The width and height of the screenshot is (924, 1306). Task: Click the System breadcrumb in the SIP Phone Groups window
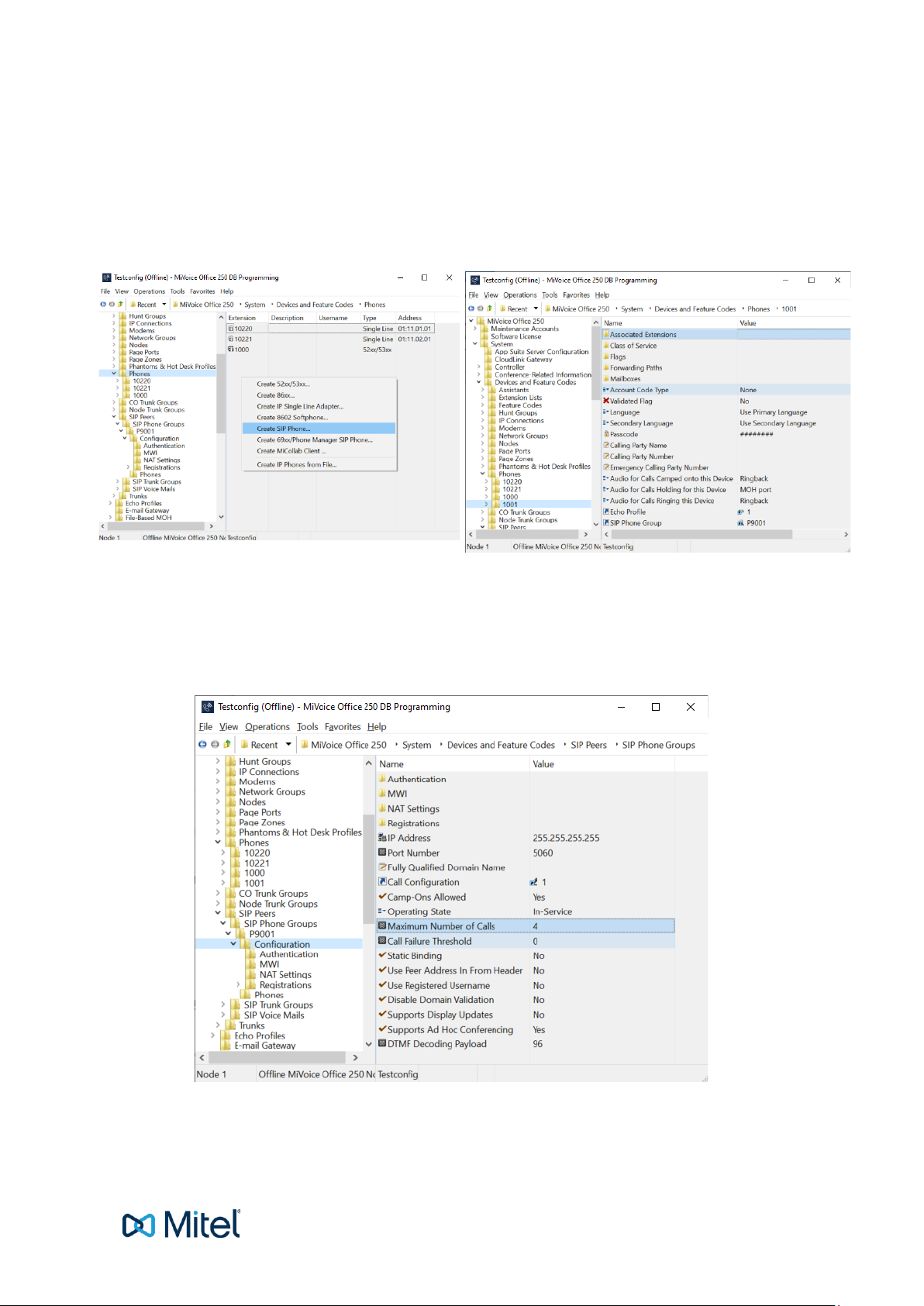pos(416,745)
